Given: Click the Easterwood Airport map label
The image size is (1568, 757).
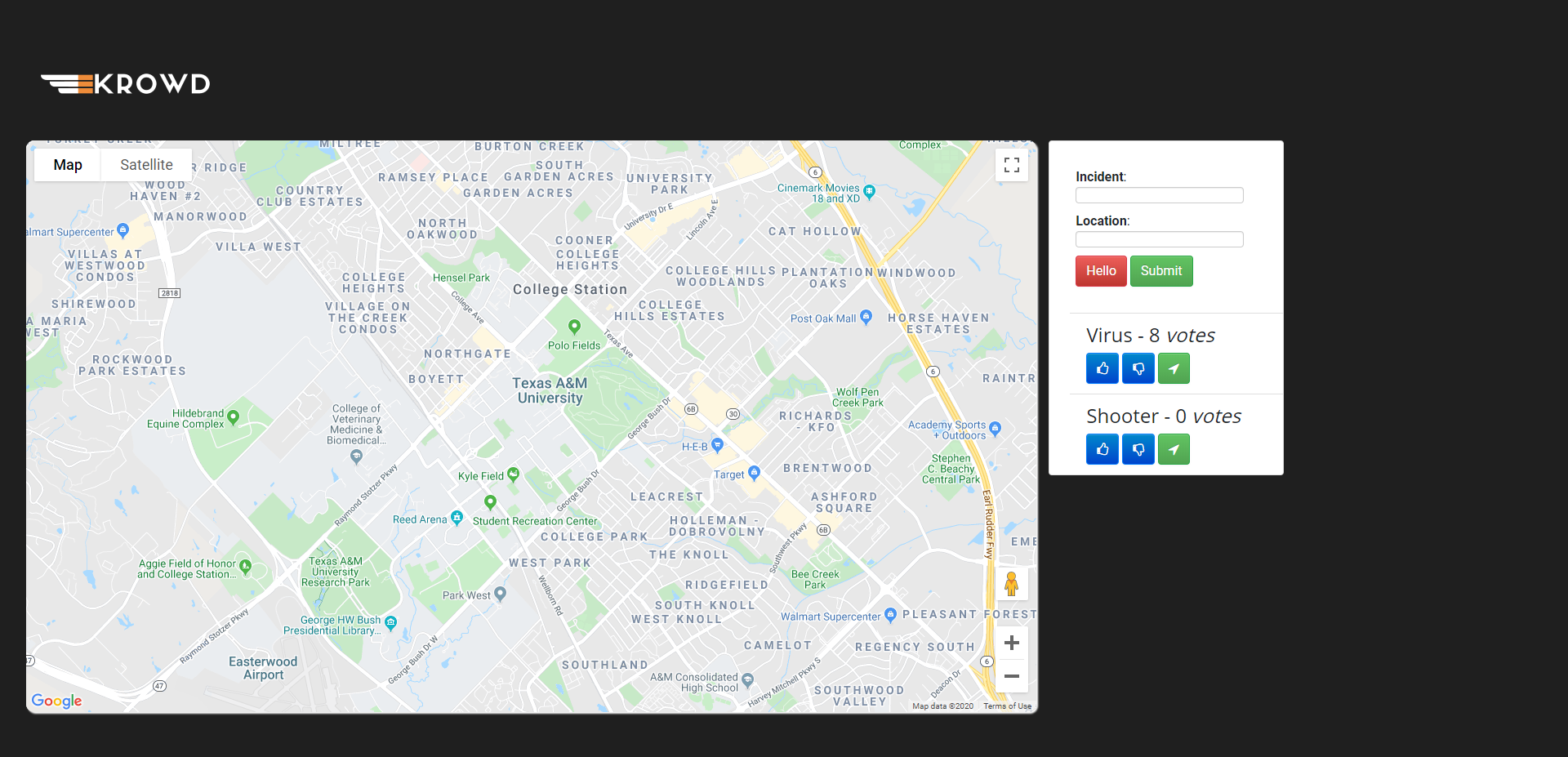Looking at the screenshot, I should pyautogui.click(x=263, y=668).
